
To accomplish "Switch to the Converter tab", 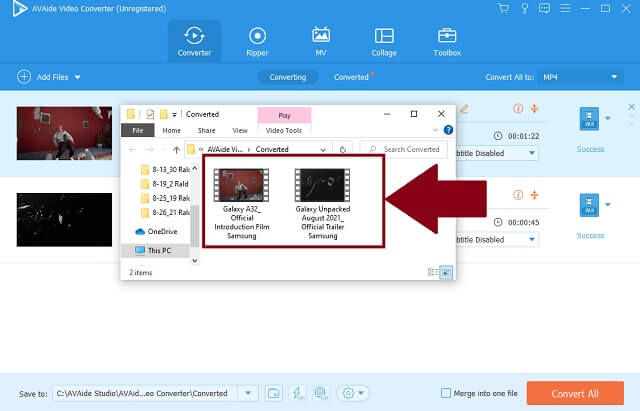I will point(194,41).
